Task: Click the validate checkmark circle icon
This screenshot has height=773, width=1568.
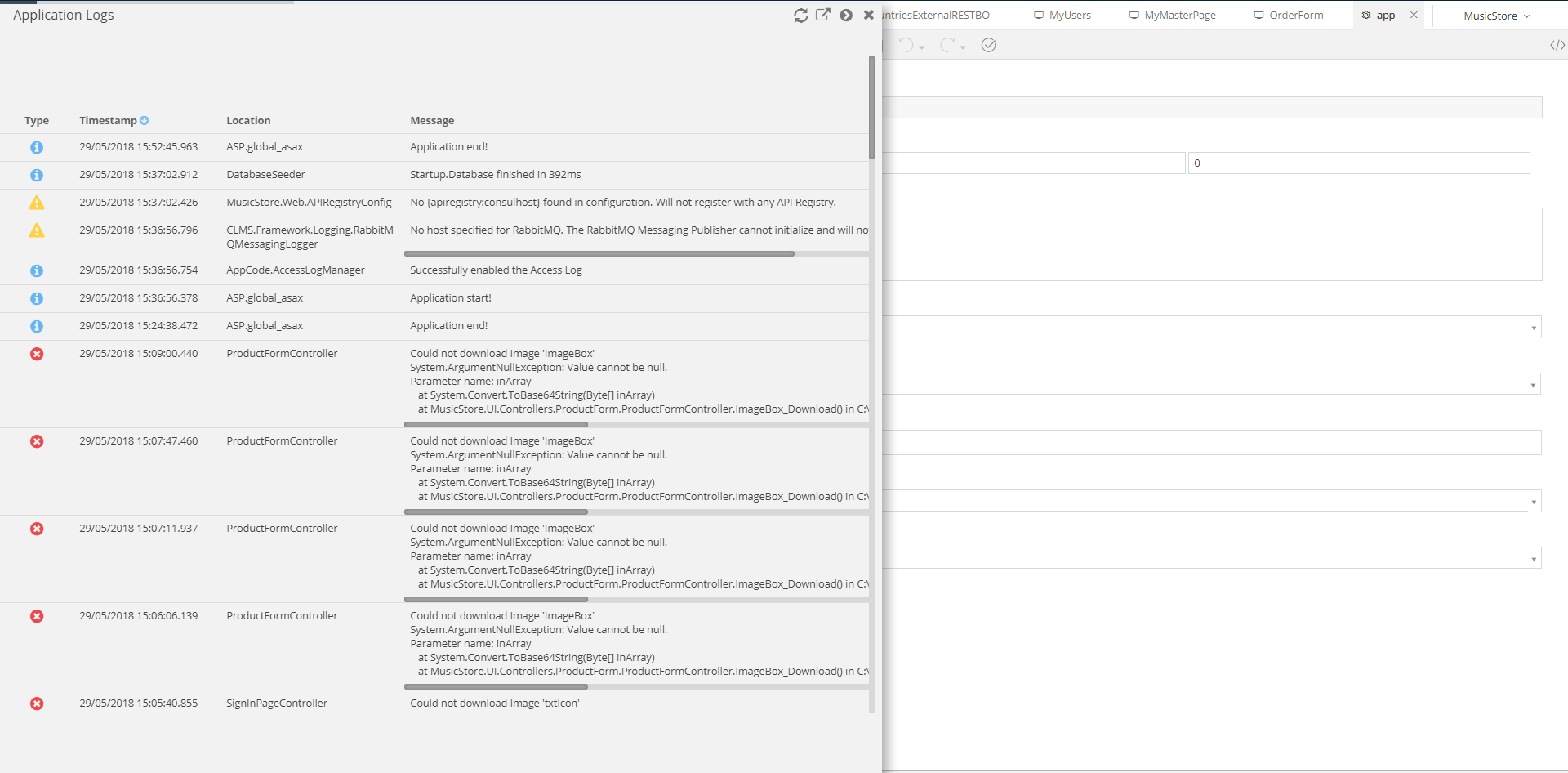Action: tap(988, 45)
